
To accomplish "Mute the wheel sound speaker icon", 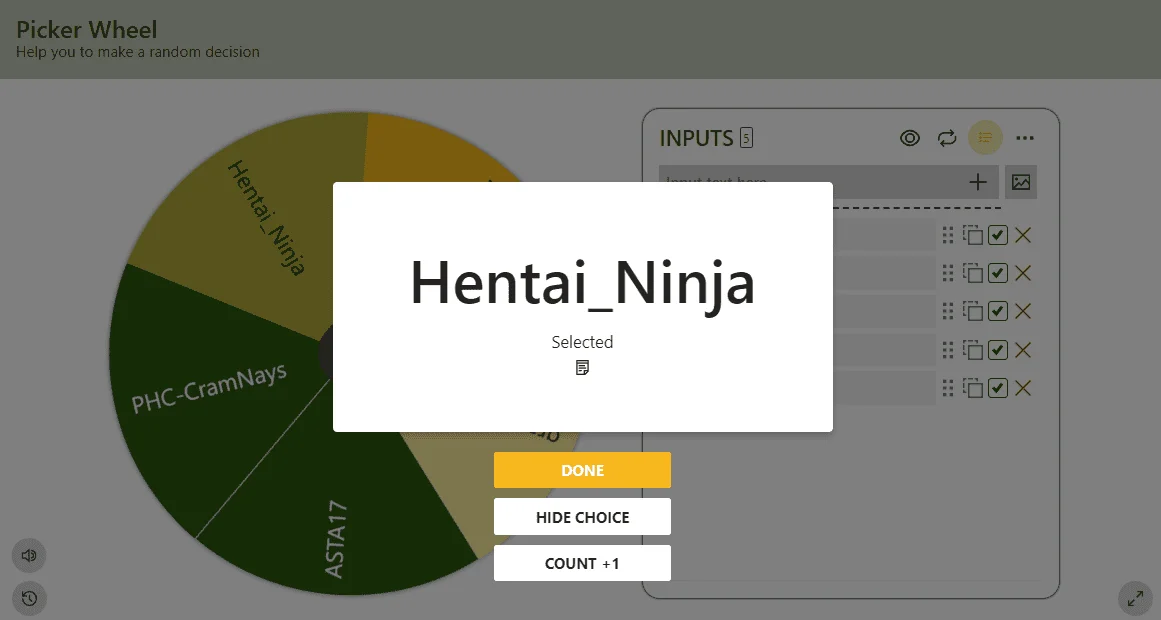I will 29,556.
